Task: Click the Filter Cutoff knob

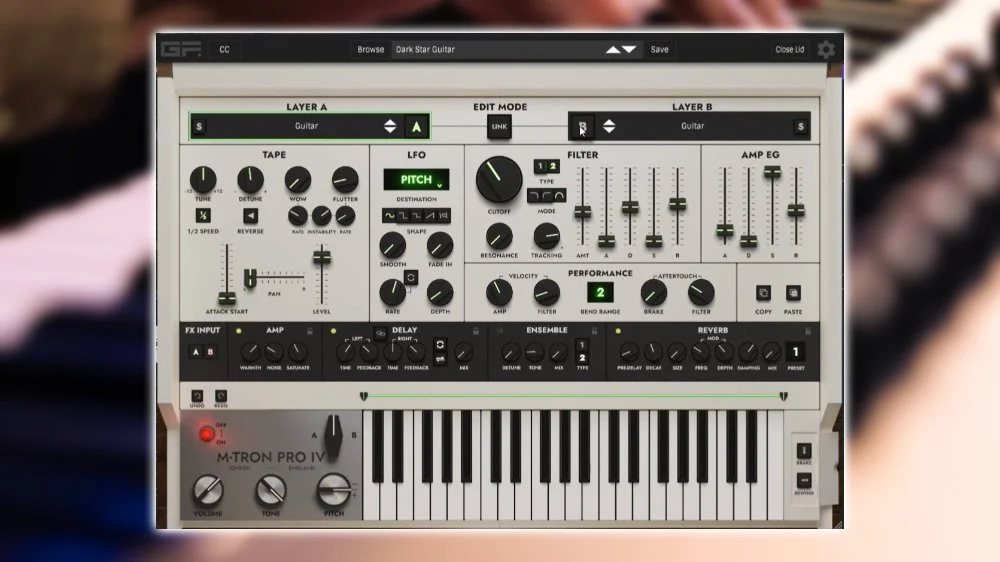Action: tap(499, 179)
